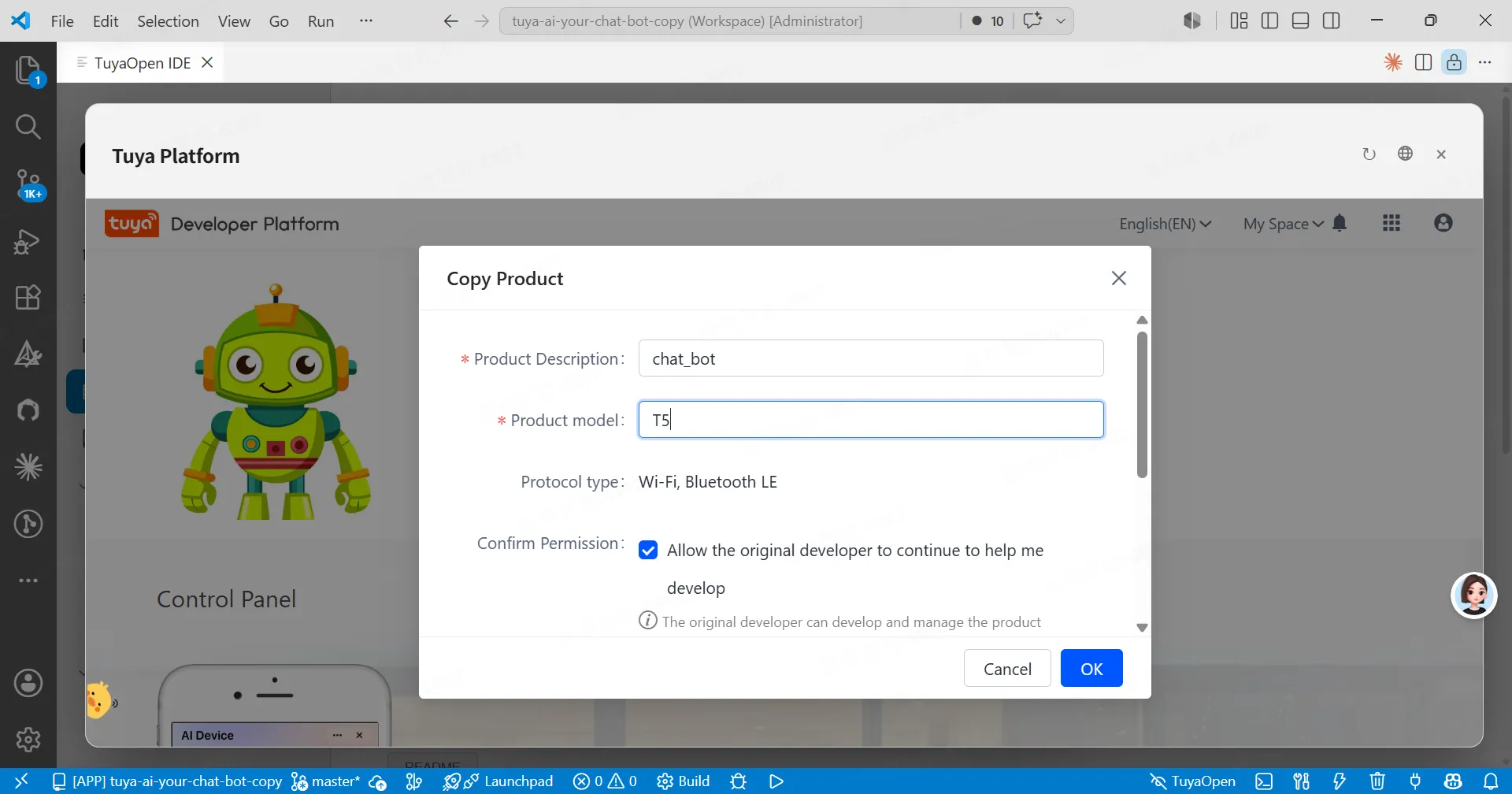Toggle the primary side bar

pos(1269,21)
